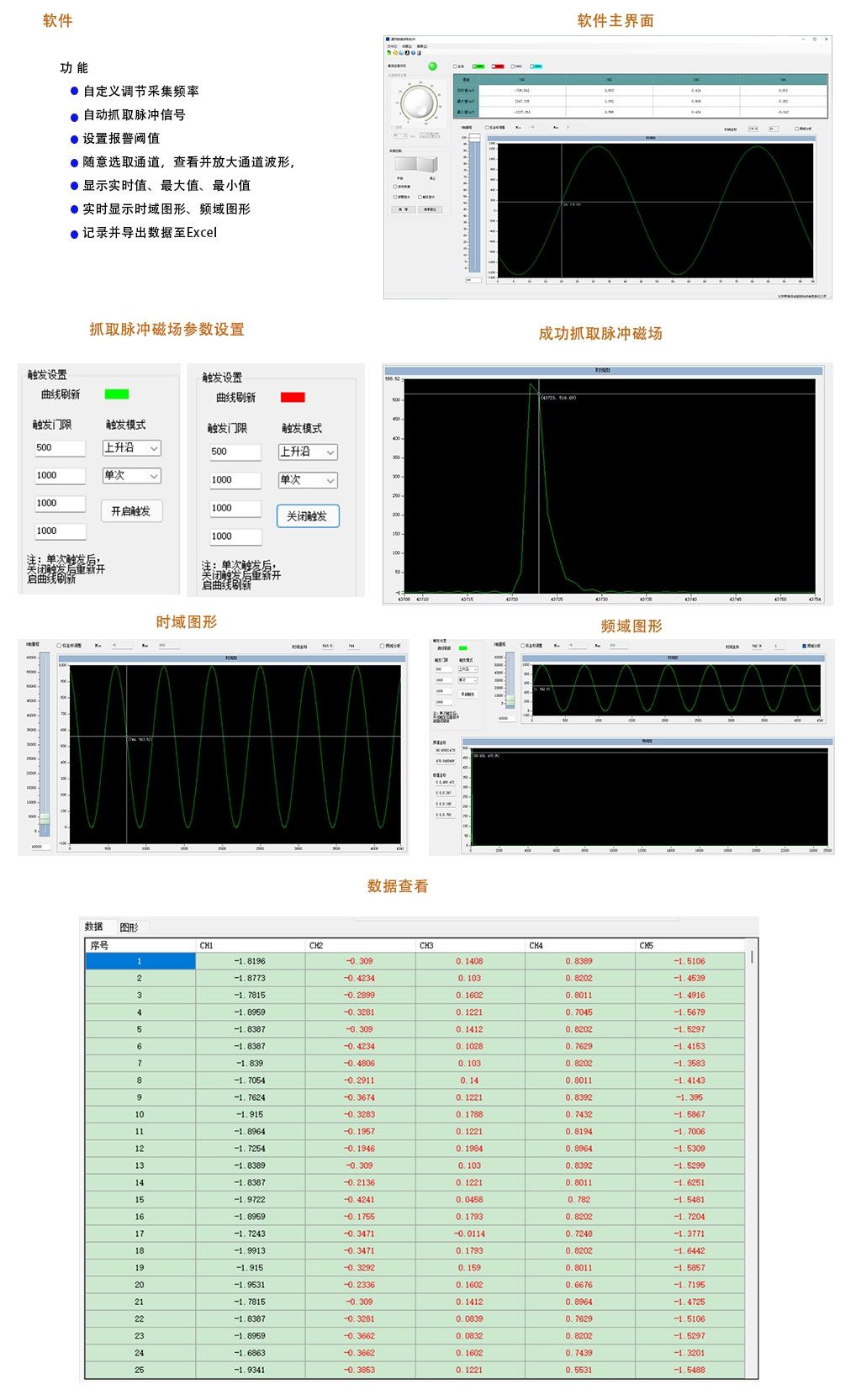
Task: Click the first toolbar icon in main window
Action: point(388,52)
